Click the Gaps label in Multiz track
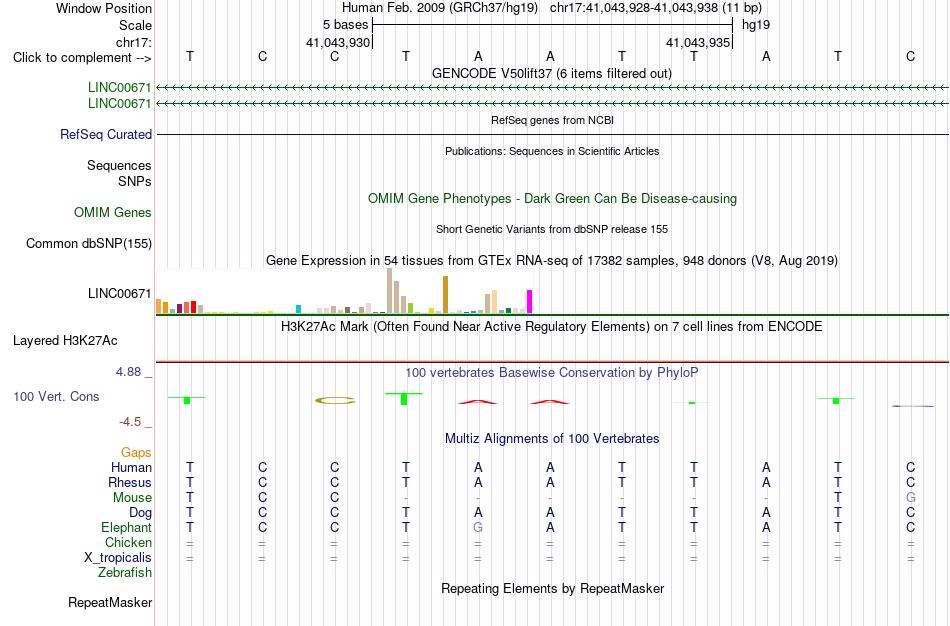This screenshot has height=626, width=950. 136,453
